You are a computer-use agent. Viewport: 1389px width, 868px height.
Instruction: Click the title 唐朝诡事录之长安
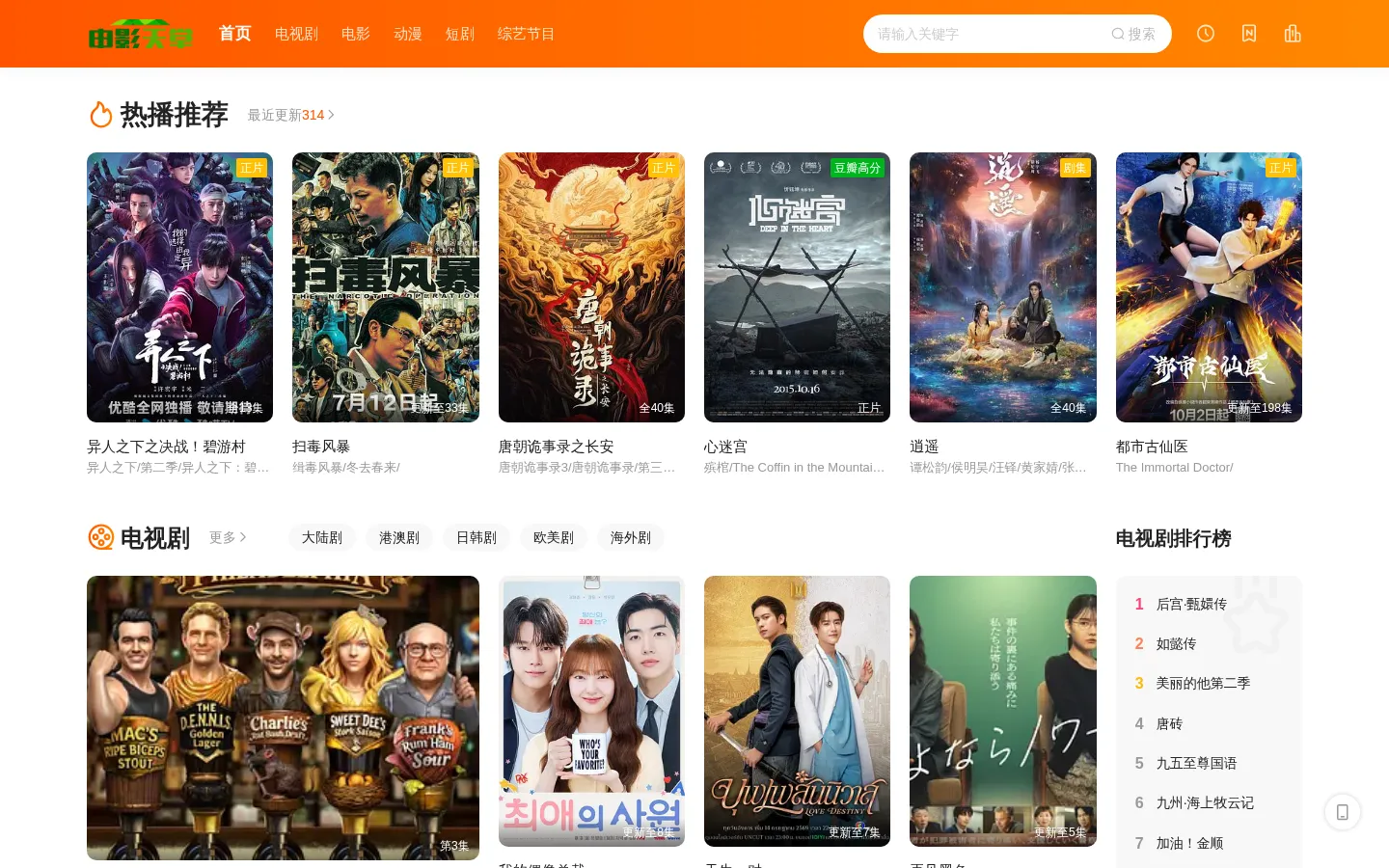(556, 447)
